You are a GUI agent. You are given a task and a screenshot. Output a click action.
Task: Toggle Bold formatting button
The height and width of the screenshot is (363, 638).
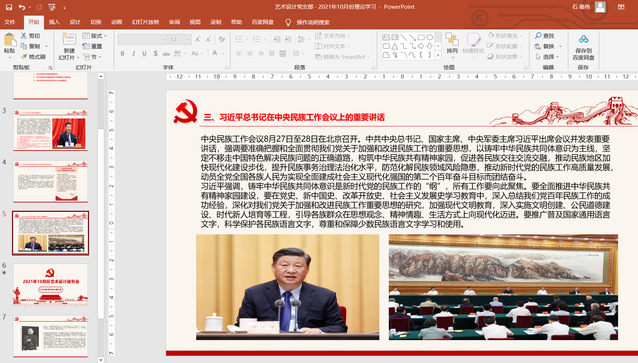122,53
